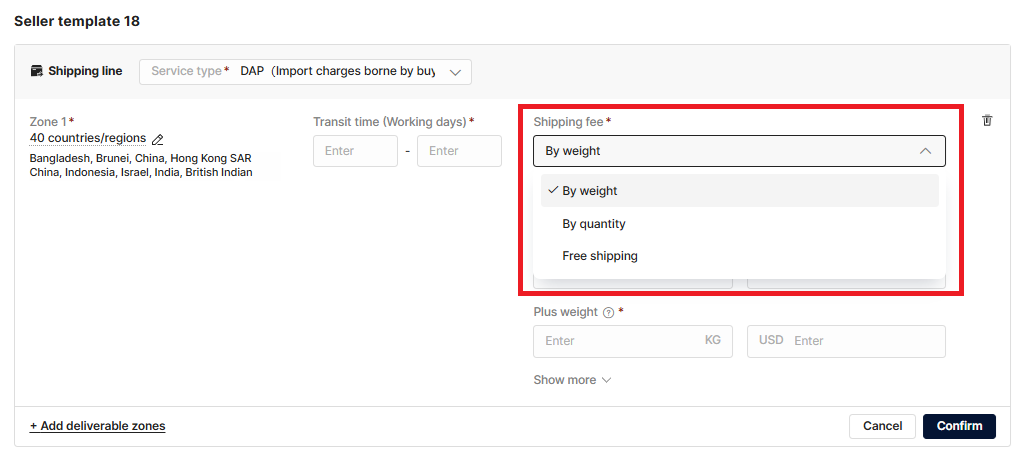Click the Service type dropdown chevron arrow
The width and height of the screenshot is (1018, 450).
pyautogui.click(x=456, y=72)
